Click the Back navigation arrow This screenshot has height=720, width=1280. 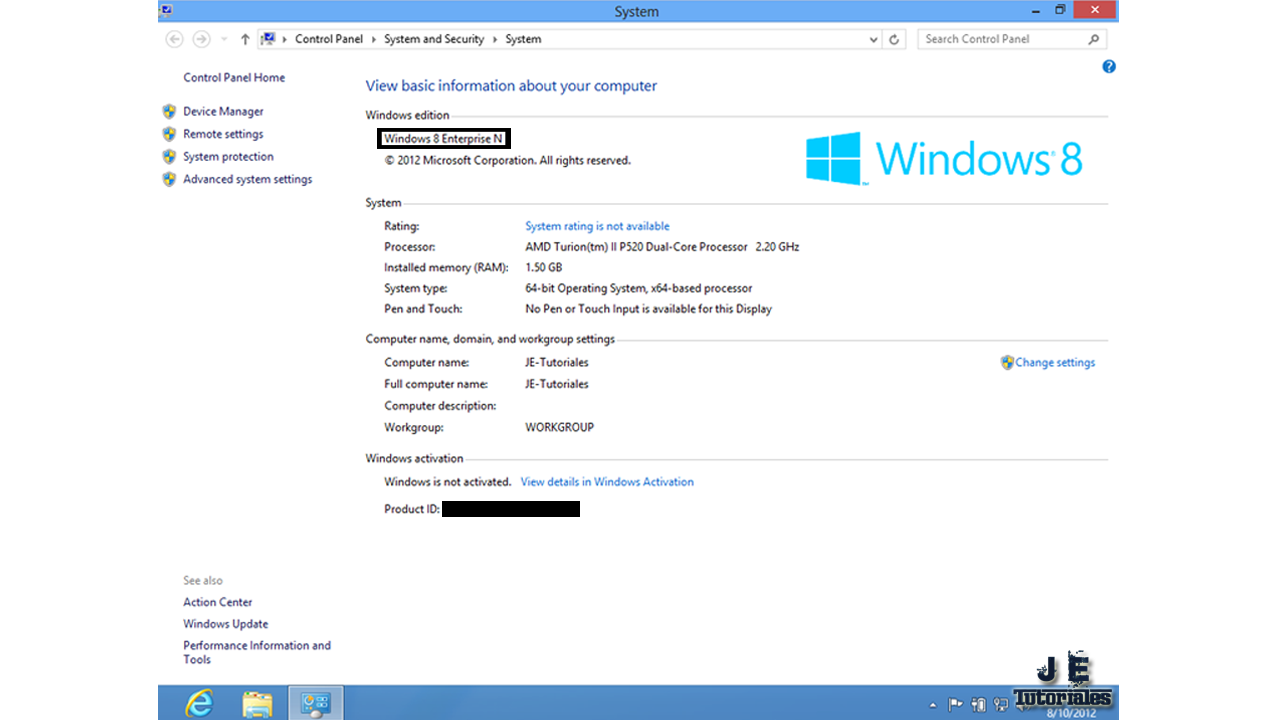click(x=175, y=39)
